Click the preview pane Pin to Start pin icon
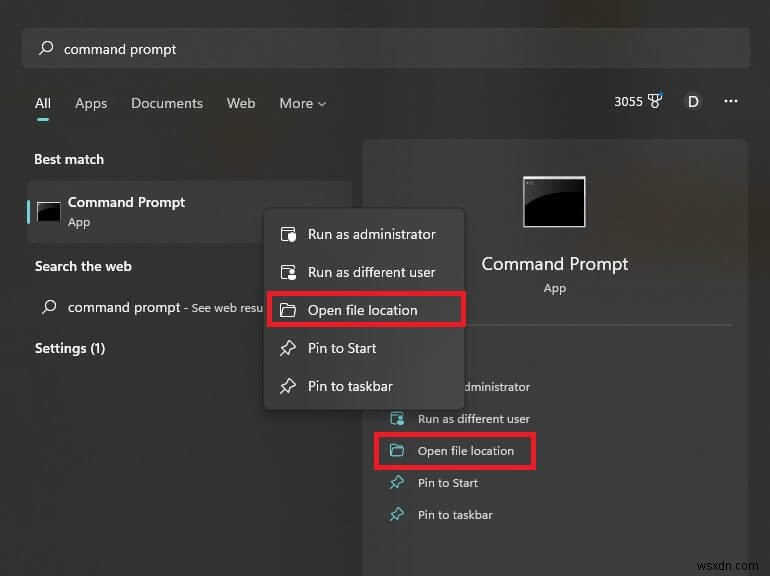Image resolution: width=770 pixels, height=576 pixels. coord(397,482)
